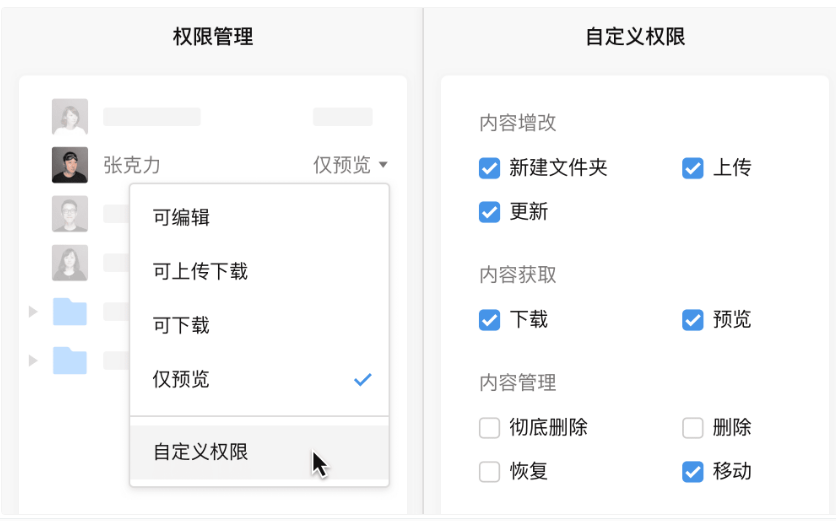Expand the first folder disclosure triangle
The width and height of the screenshot is (836, 521).
click(33, 312)
